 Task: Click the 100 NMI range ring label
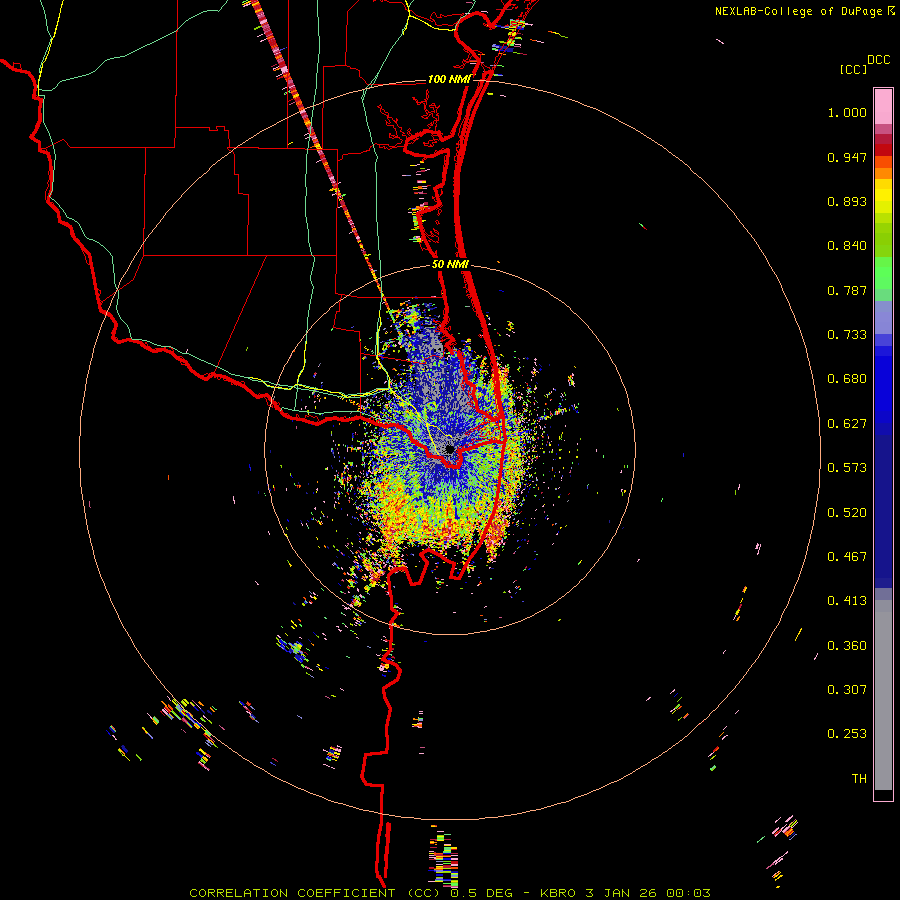tap(449, 79)
